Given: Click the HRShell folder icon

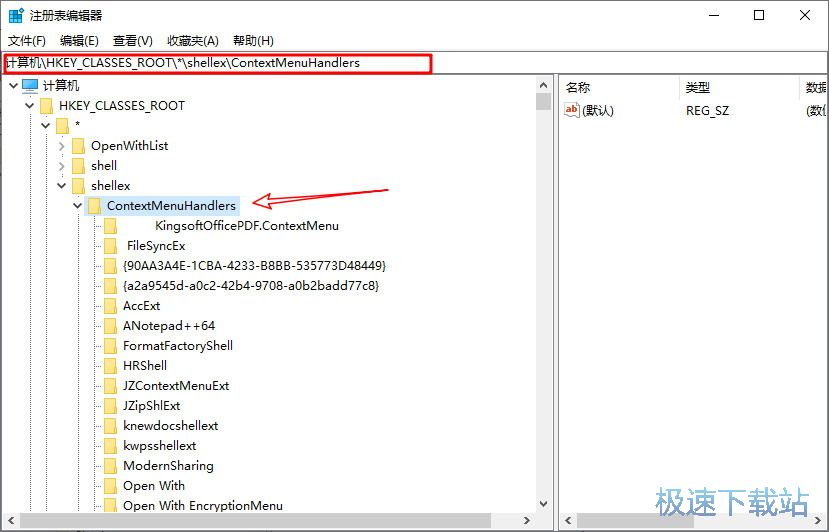Looking at the screenshot, I should click(110, 366).
